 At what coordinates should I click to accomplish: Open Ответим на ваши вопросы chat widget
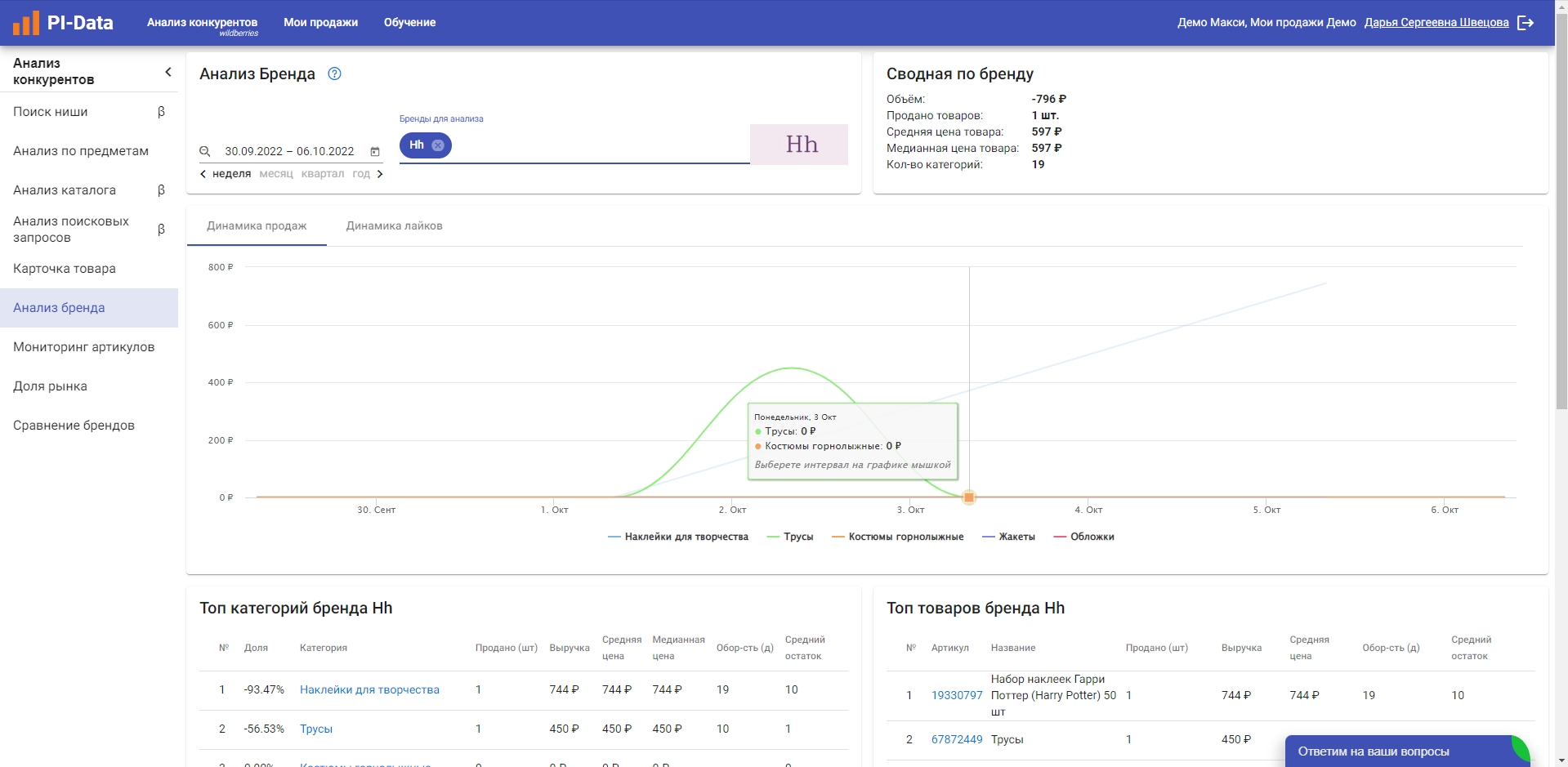[1407, 751]
